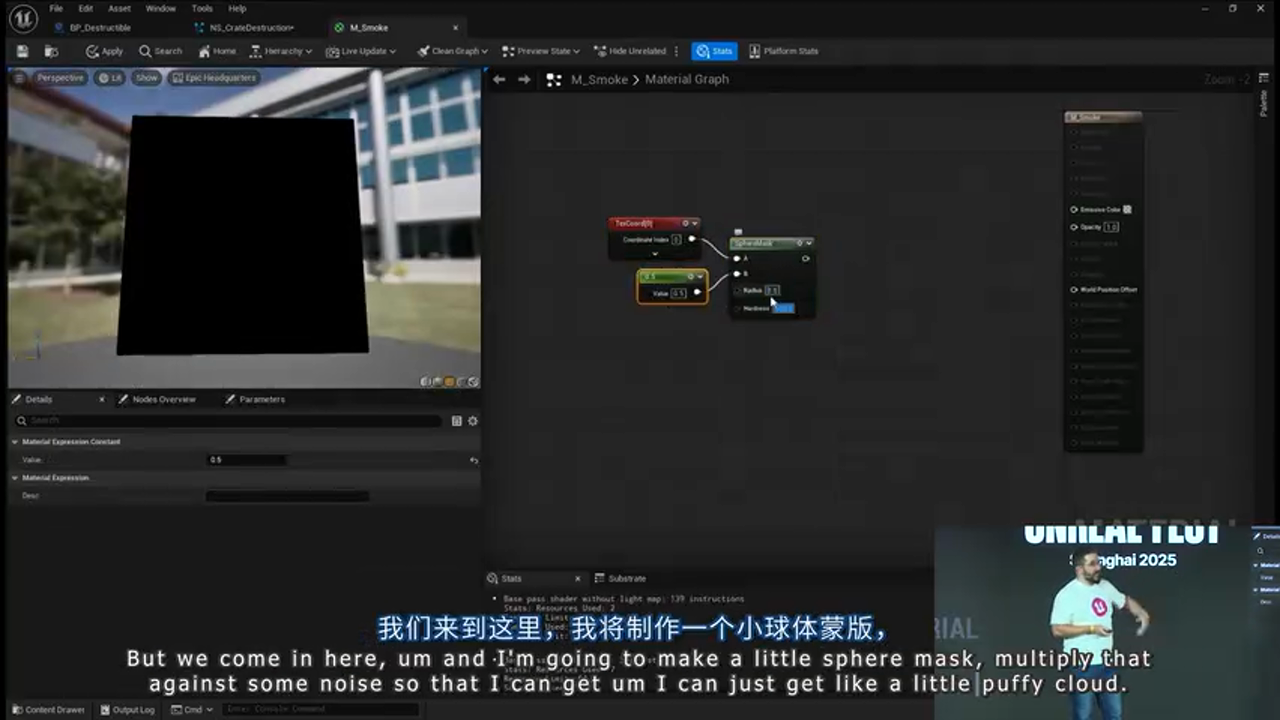Collapse the Material Expression Constant section
The height and width of the screenshot is (720, 1280).
coord(15,441)
